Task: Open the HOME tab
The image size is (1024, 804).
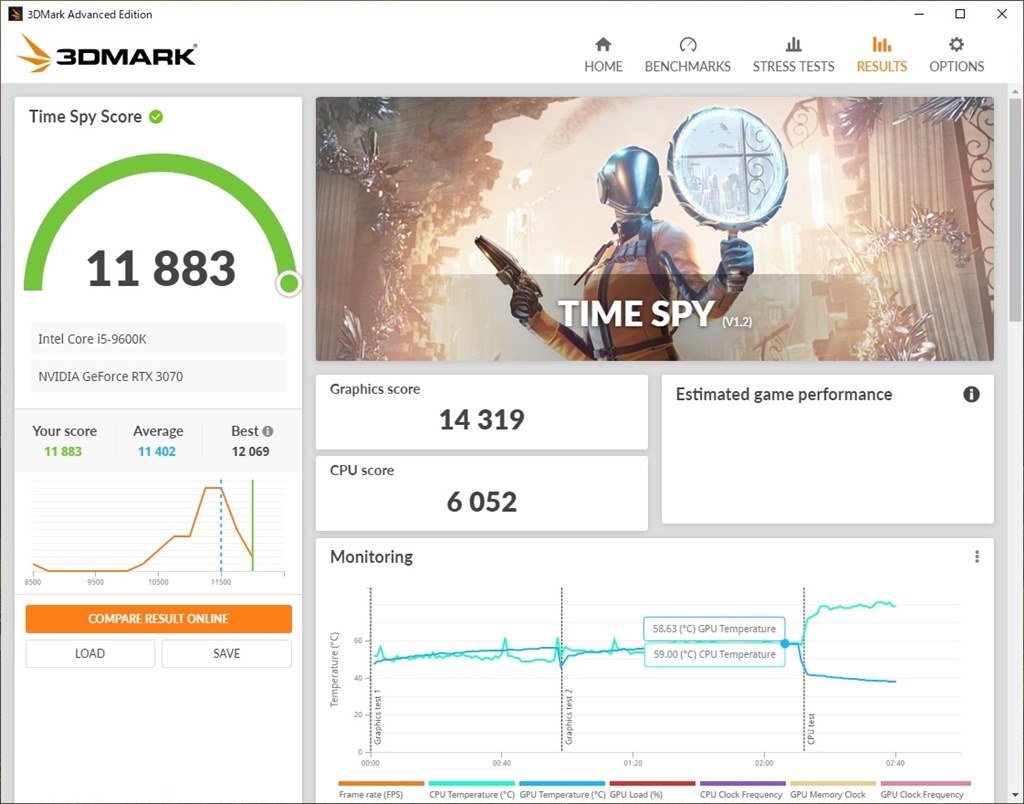Action: coord(603,55)
